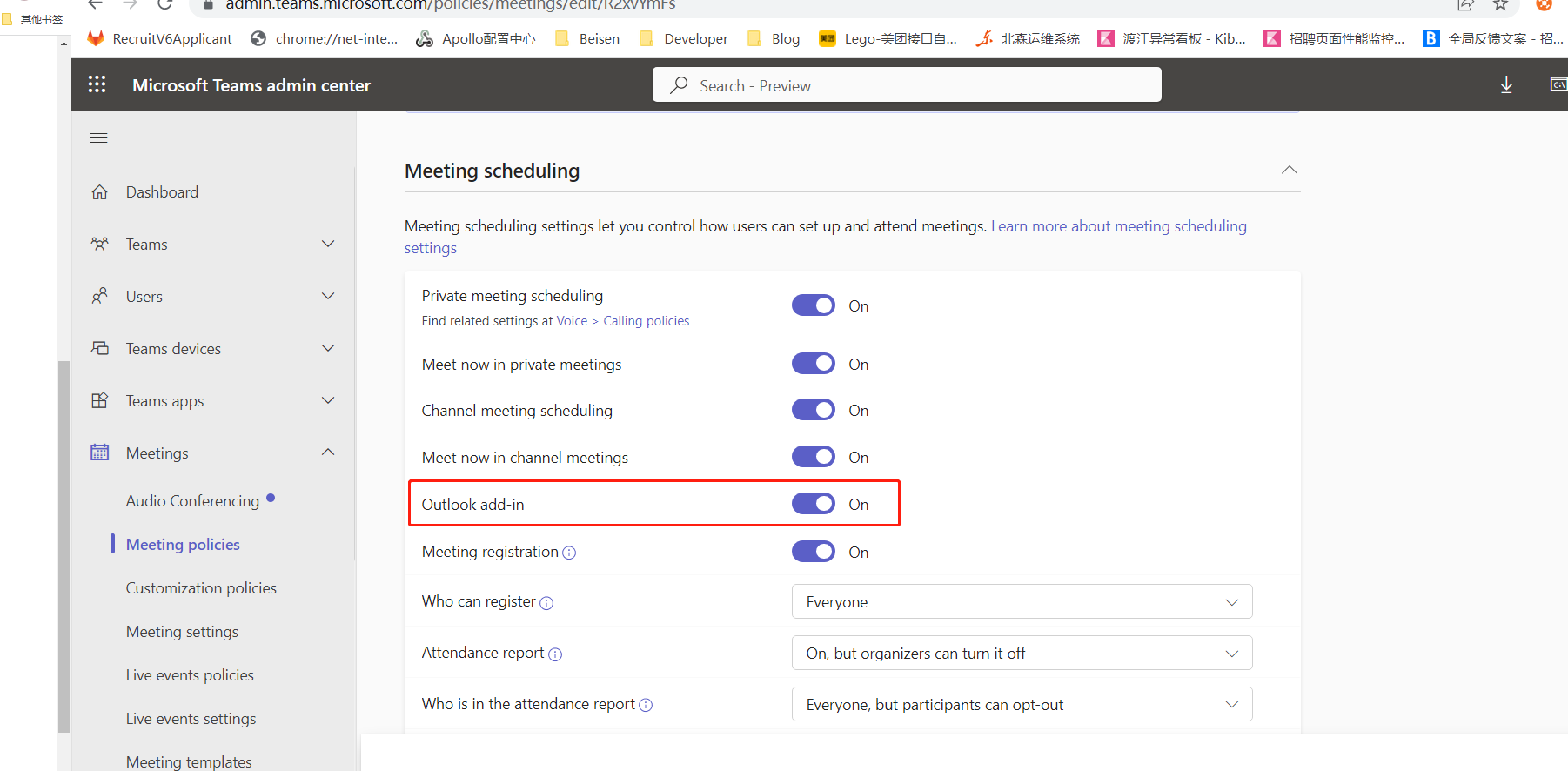Screen dimensions: 1568x771
Task: Open Learn more about meeting scheduling link
Action: (1119, 226)
